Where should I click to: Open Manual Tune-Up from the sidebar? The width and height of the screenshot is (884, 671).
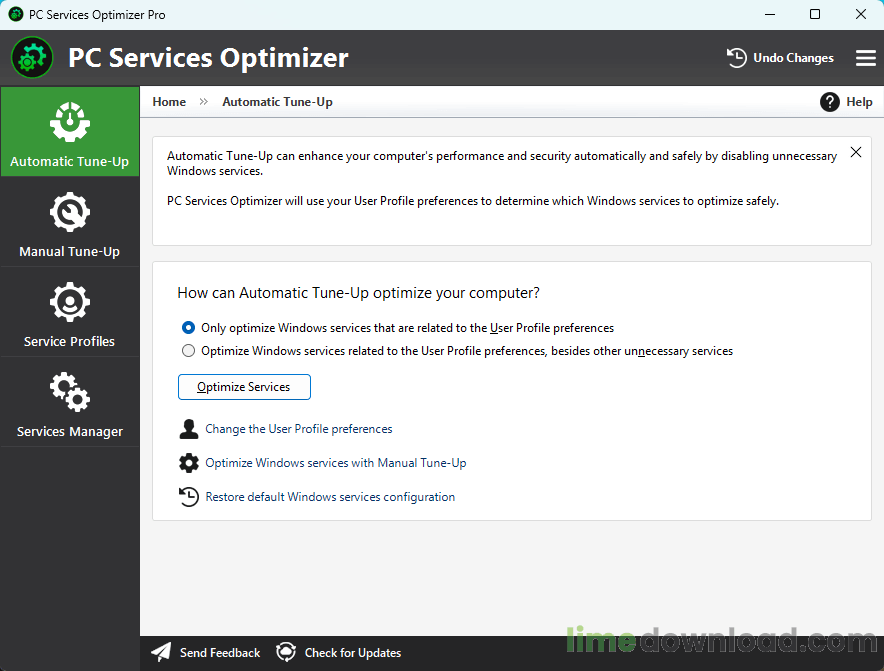(70, 222)
